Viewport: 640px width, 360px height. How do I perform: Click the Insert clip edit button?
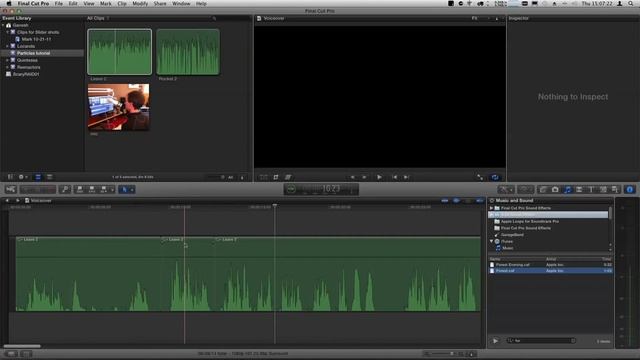pyautogui.click(x=92, y=189)
